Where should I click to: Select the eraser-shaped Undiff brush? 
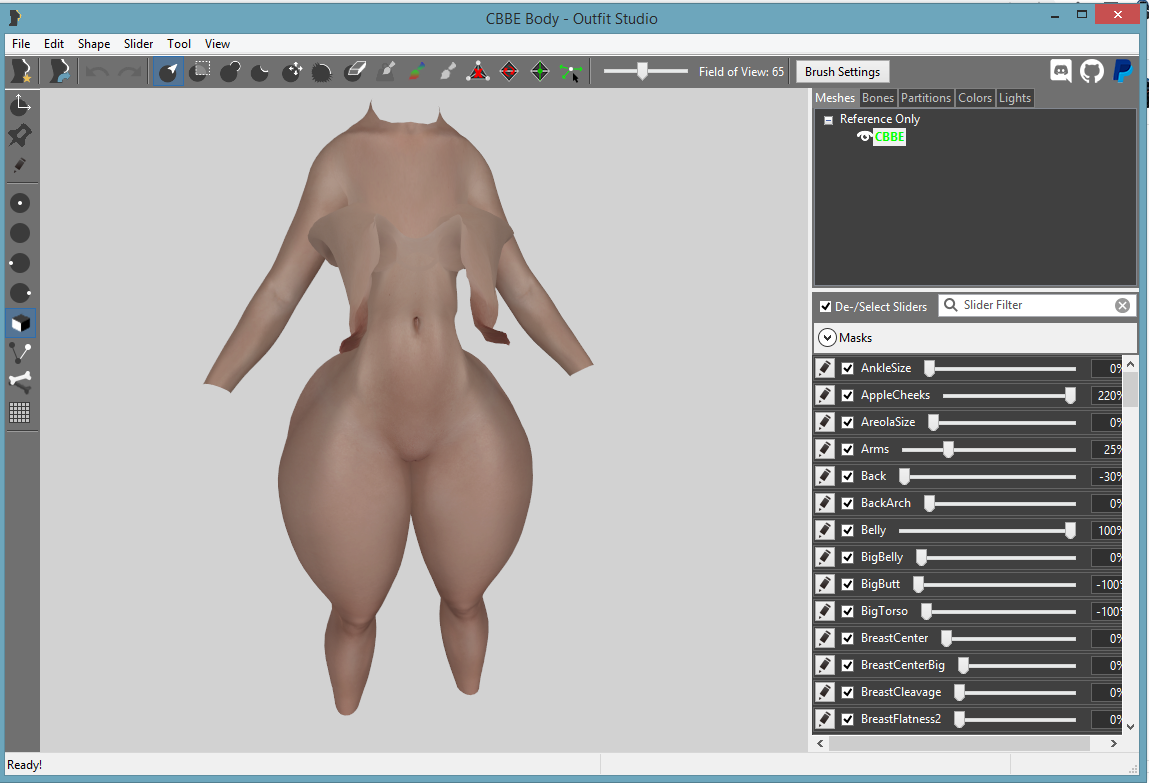tap(355, 72)
